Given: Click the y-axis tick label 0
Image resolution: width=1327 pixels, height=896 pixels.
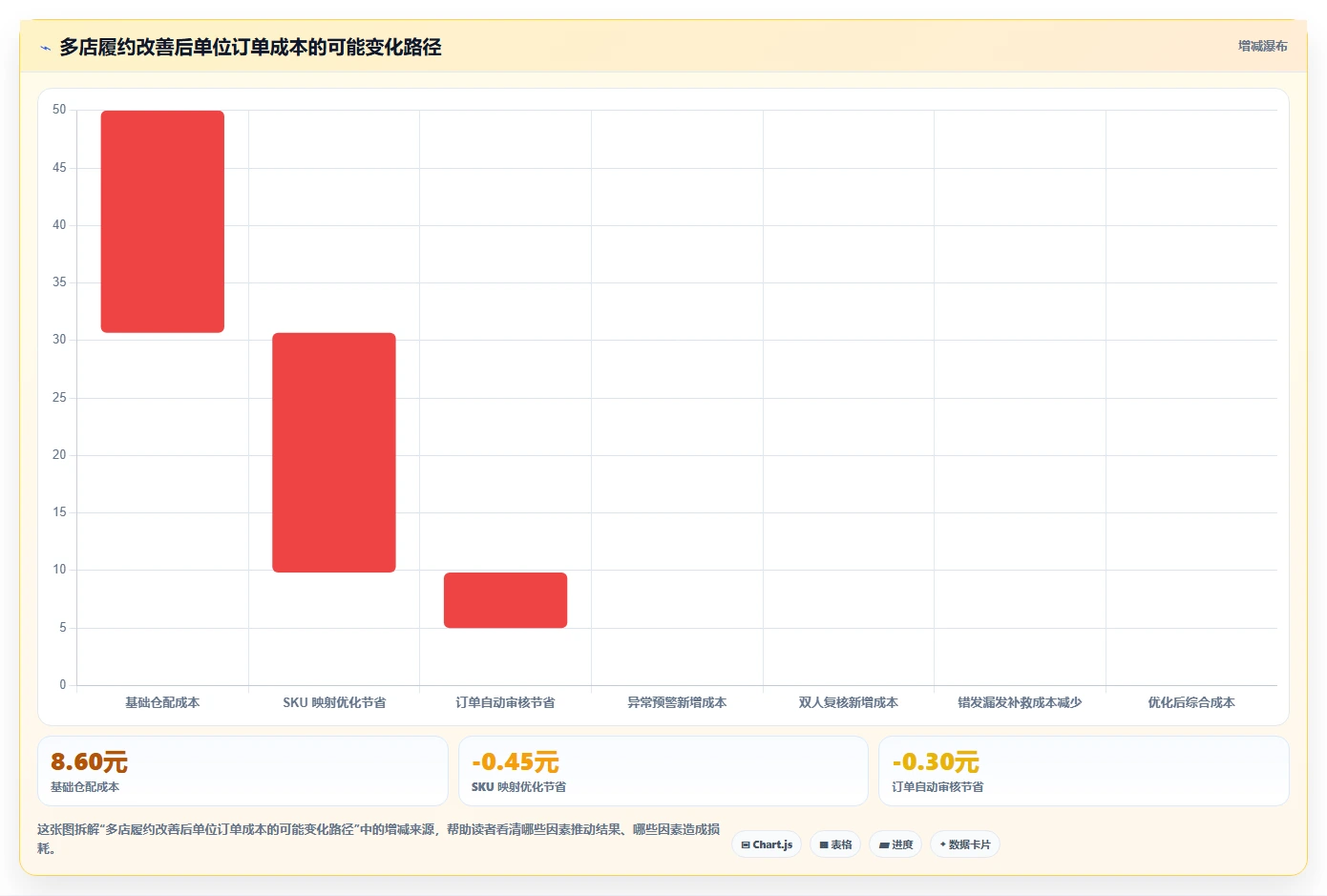Looking at the screenshot, I should pos(63,684).
